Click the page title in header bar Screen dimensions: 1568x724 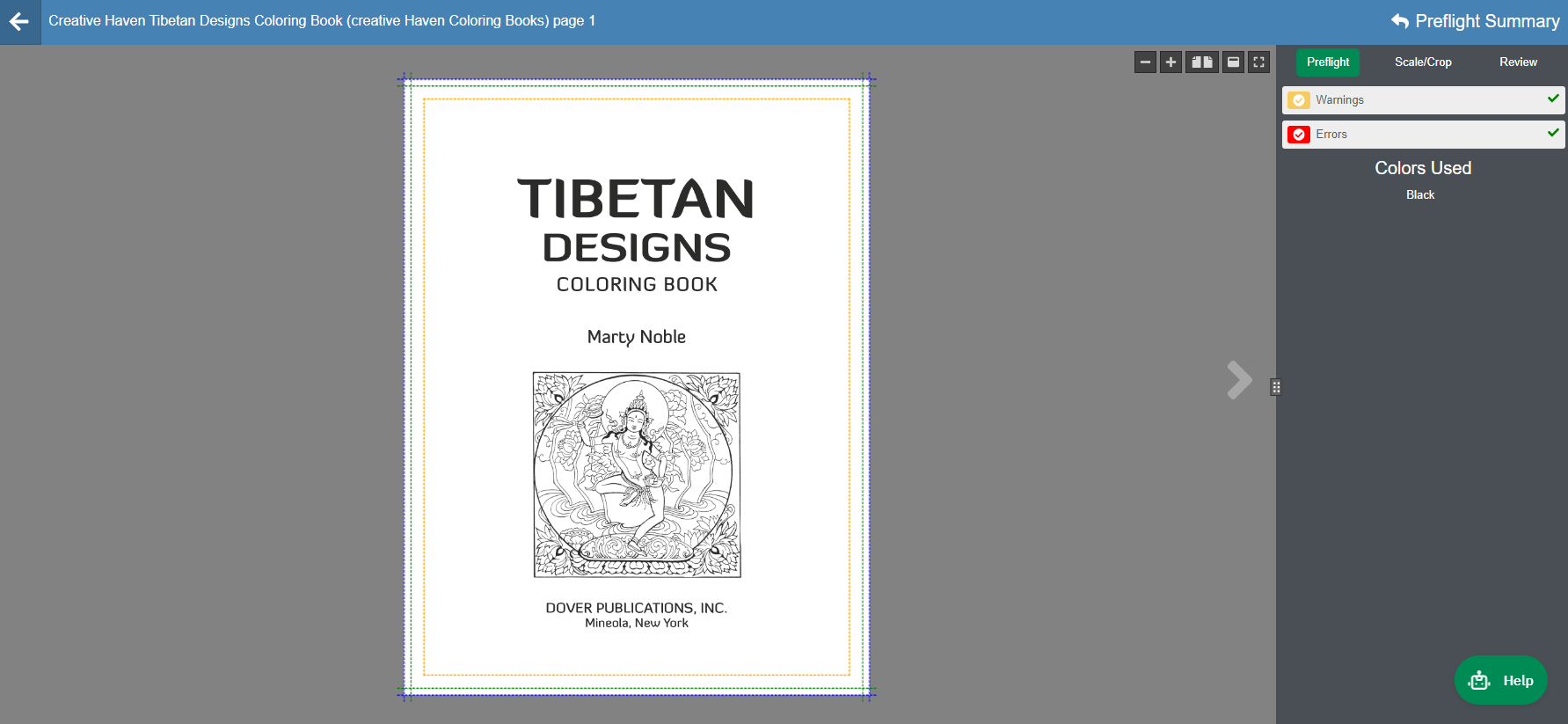322,21
